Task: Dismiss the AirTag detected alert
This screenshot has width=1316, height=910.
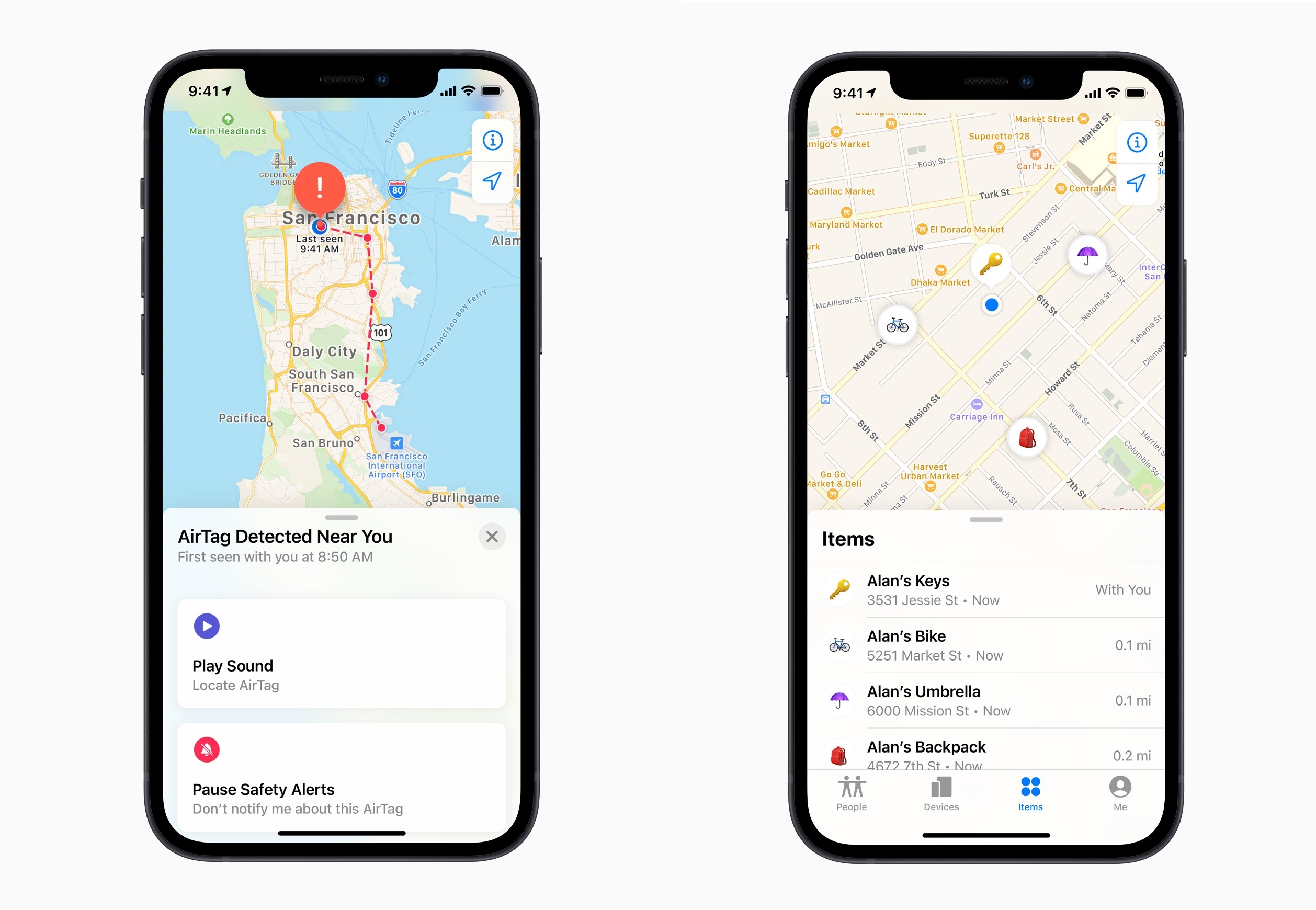Action: point(492,536)
